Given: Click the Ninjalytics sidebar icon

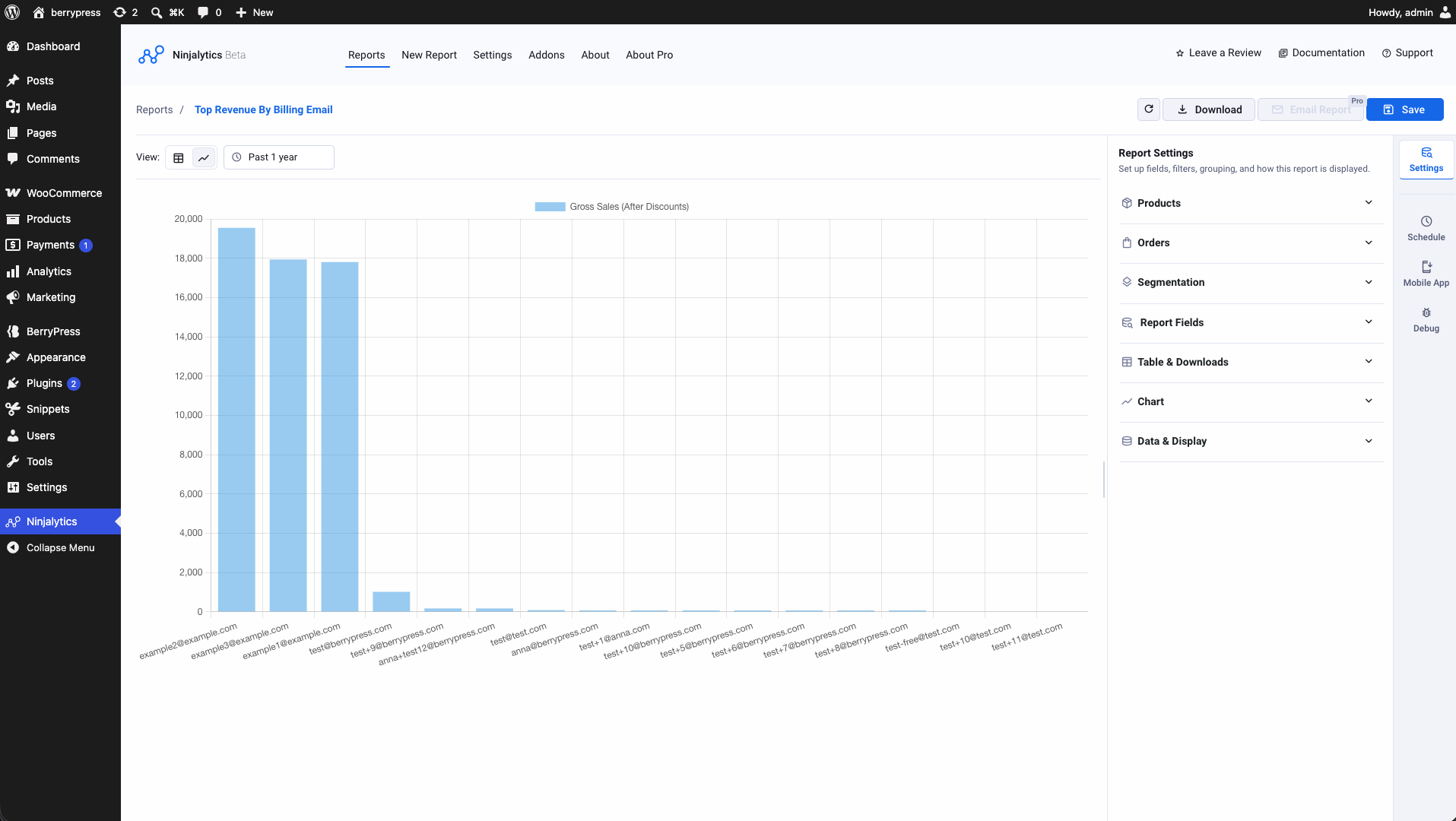Looking at the screenshot, I should [x=13, y=521].
